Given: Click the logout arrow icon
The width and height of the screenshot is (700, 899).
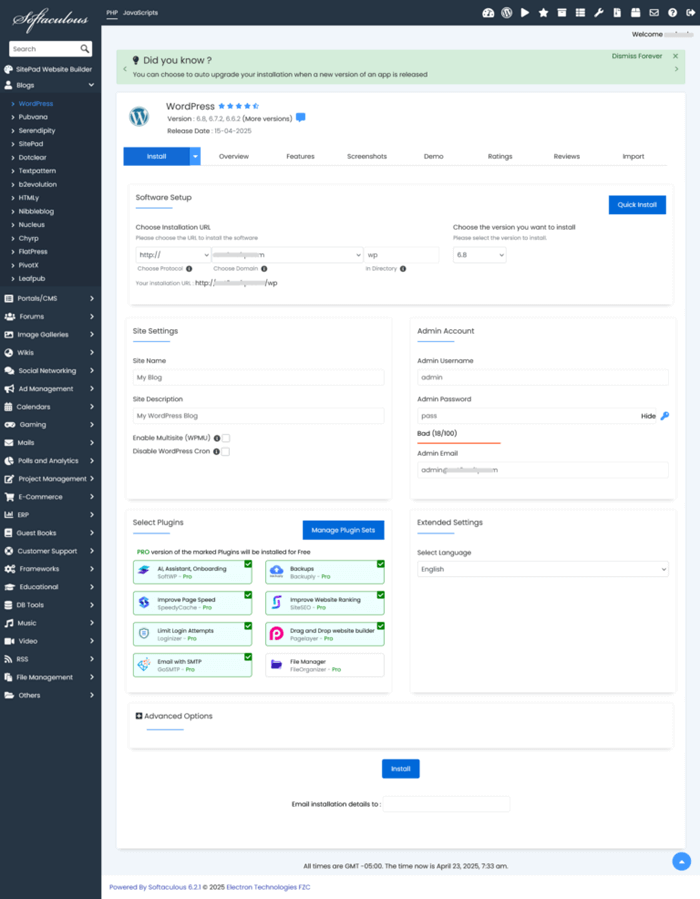Looking at the screenshot, I should pos(690,13).
